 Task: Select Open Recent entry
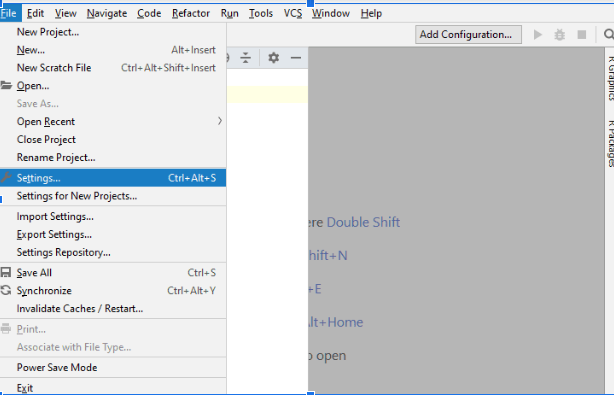pyautogui.click(x=113, y=121)
